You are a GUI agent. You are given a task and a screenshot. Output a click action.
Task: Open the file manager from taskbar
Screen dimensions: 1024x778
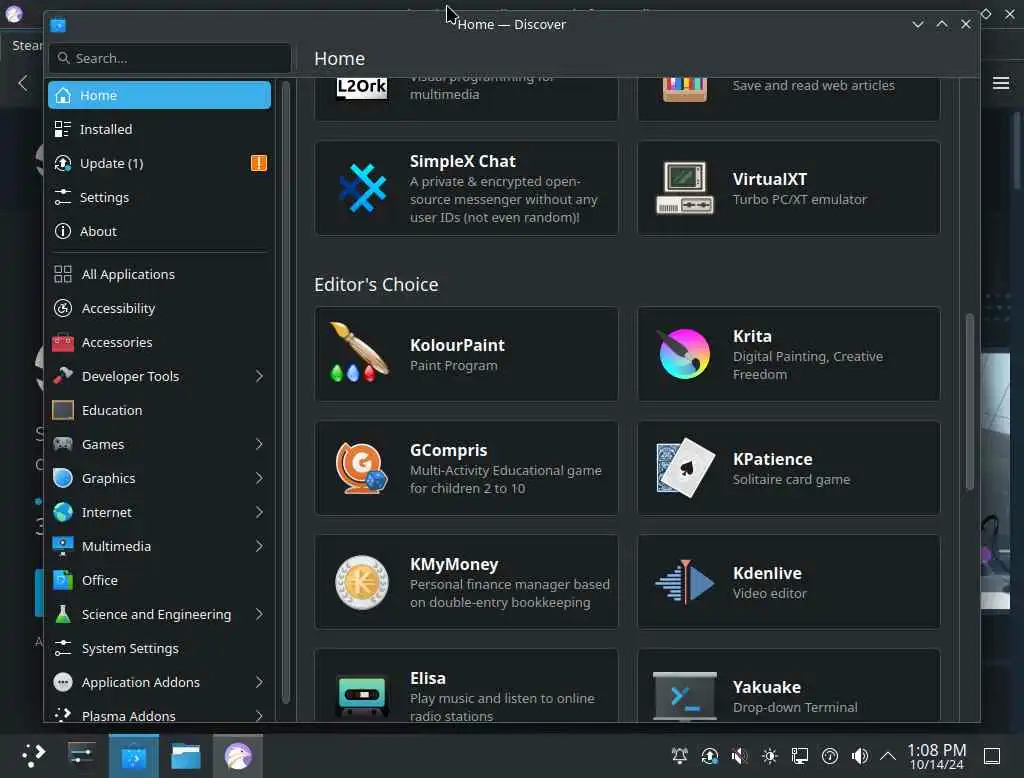[185, 756]
